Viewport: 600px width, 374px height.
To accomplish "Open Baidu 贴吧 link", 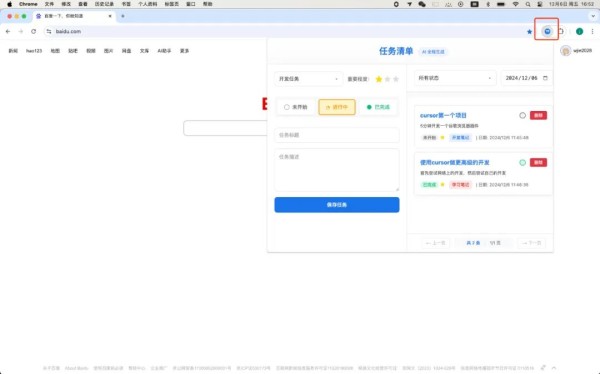I will point(73,51).
